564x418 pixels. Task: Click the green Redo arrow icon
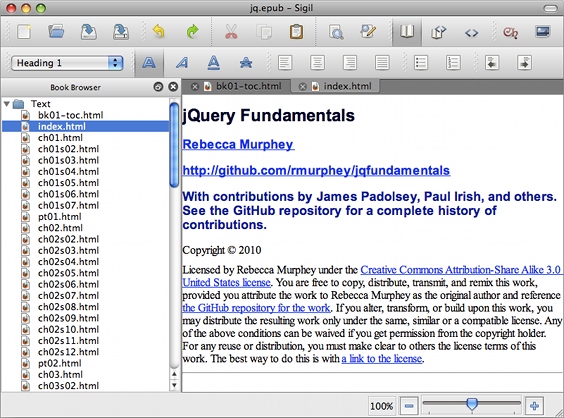[192, 32]
